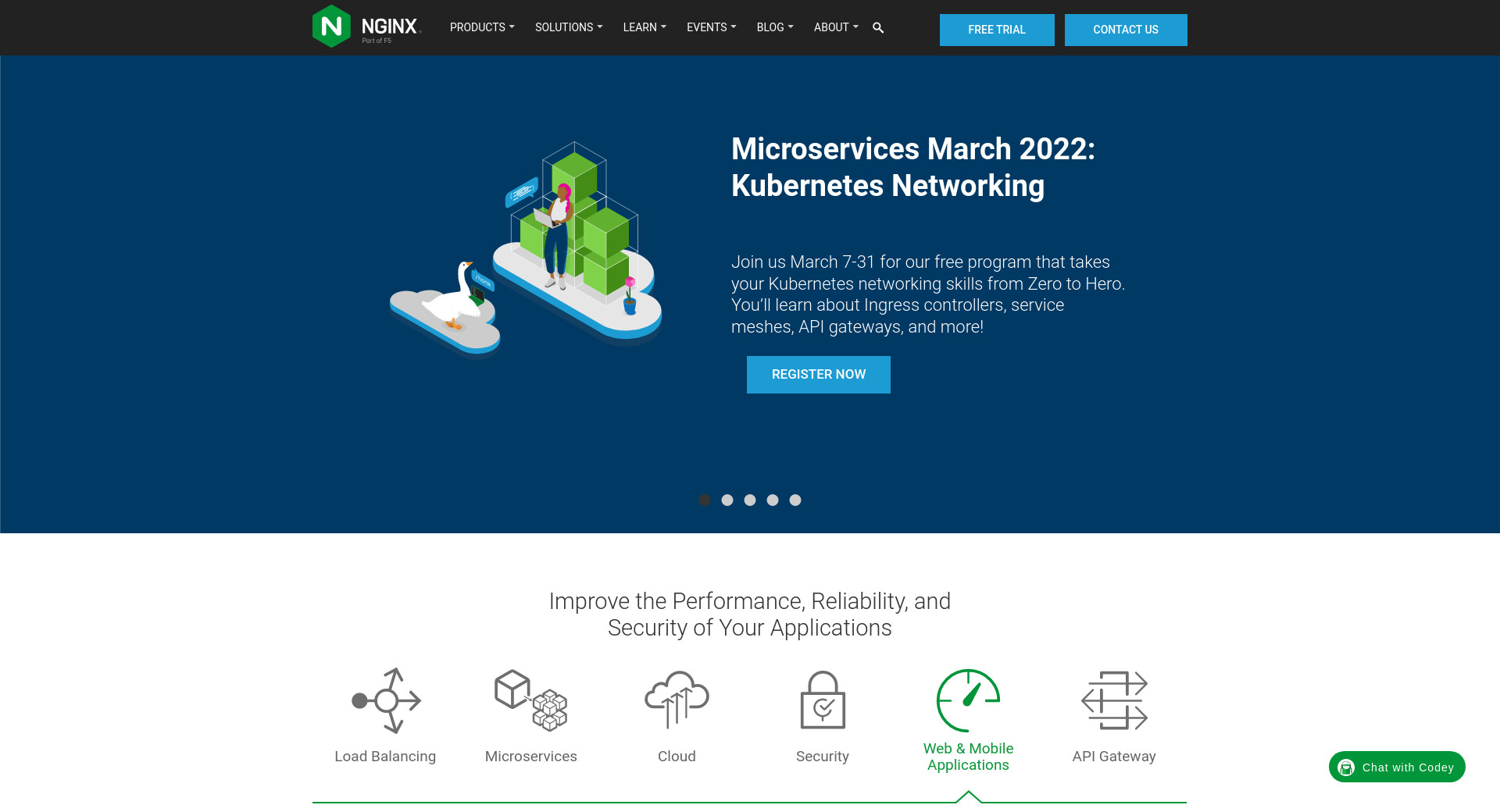Select the Cloud upload icon

677,700
